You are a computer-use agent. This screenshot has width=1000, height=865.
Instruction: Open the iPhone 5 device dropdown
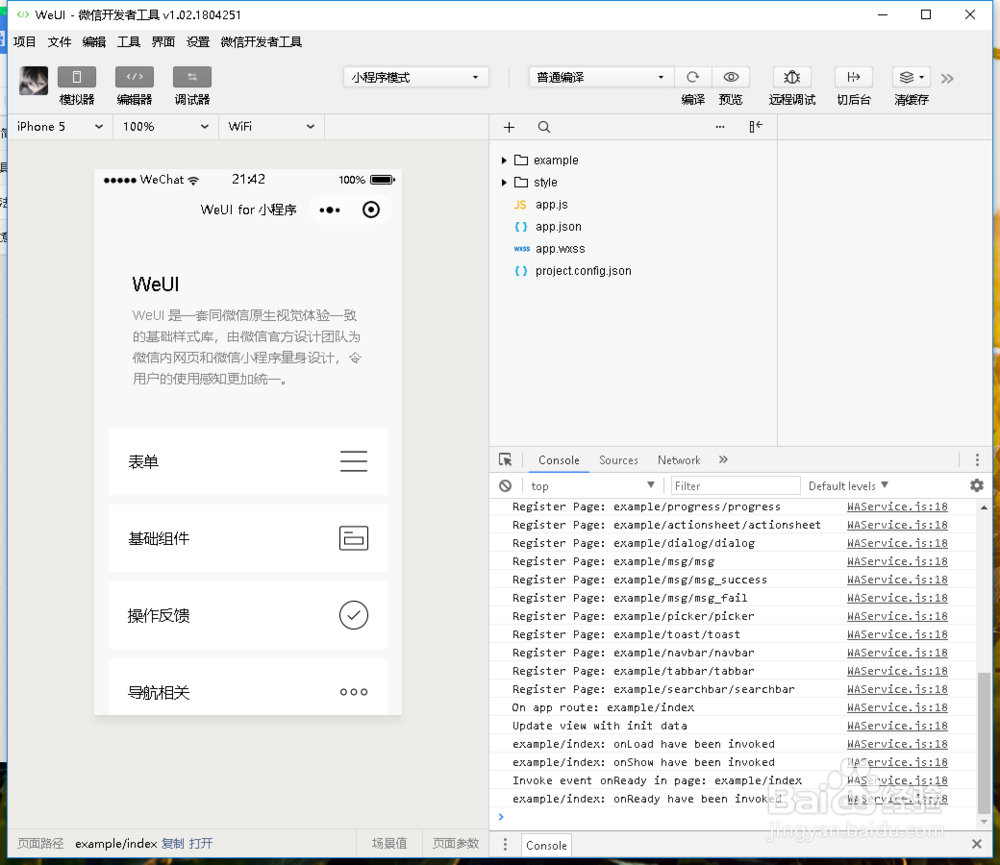coord(60,126)
